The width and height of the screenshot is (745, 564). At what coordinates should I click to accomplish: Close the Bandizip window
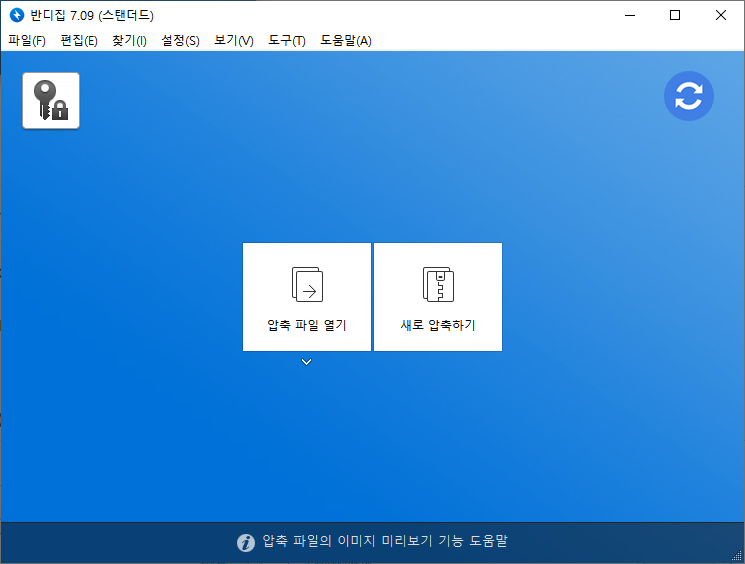(721, 15)
